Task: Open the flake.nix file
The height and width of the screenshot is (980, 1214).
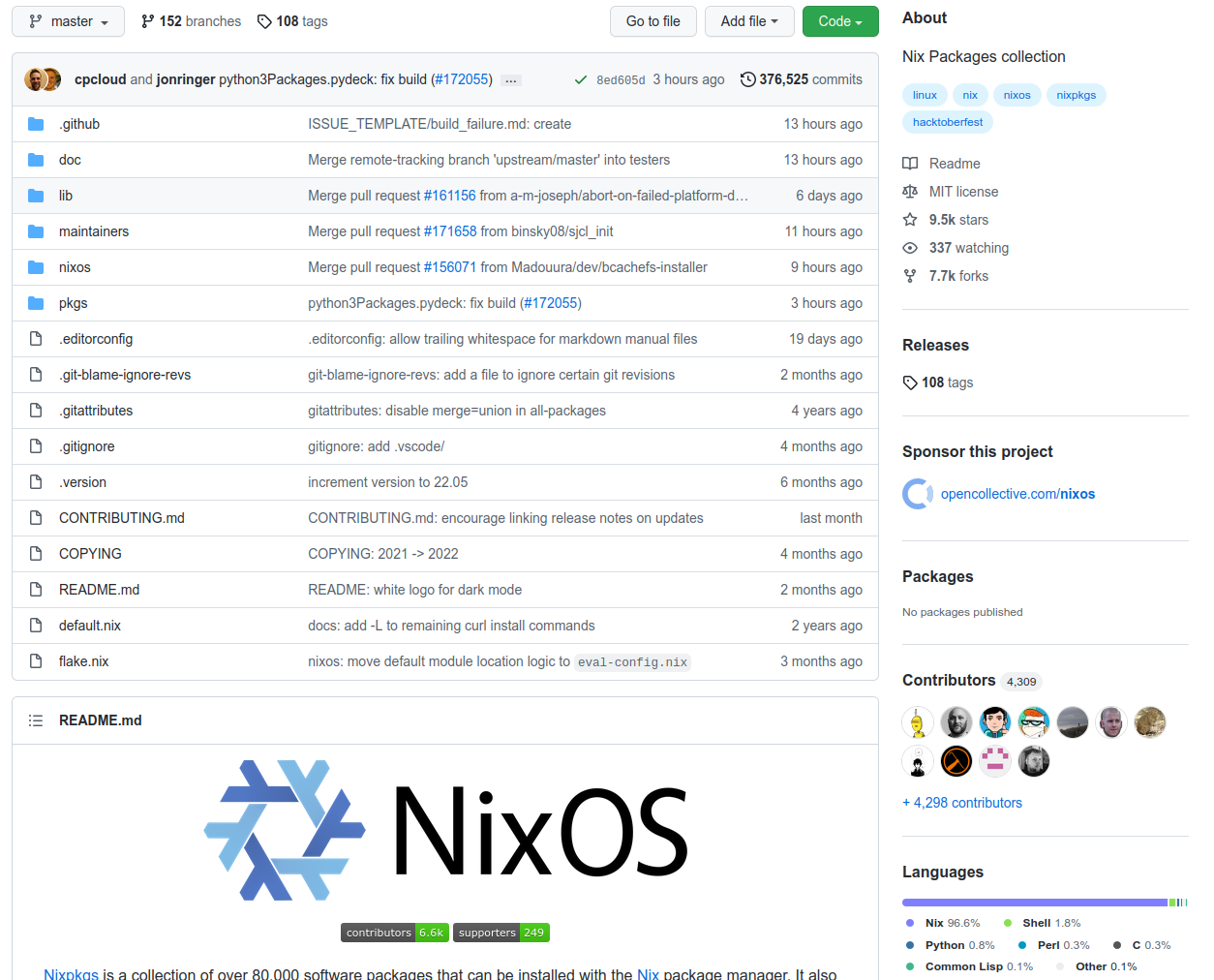Action: (83, 661)
